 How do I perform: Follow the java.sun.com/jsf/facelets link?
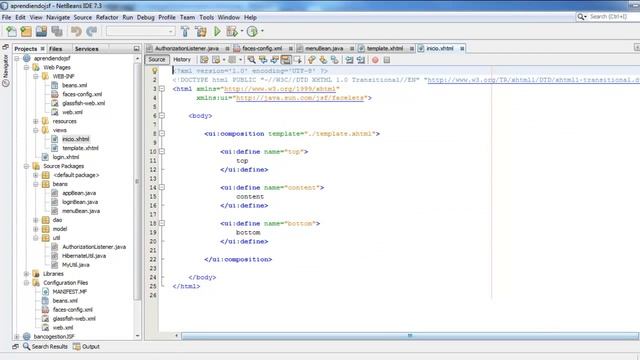300,98
